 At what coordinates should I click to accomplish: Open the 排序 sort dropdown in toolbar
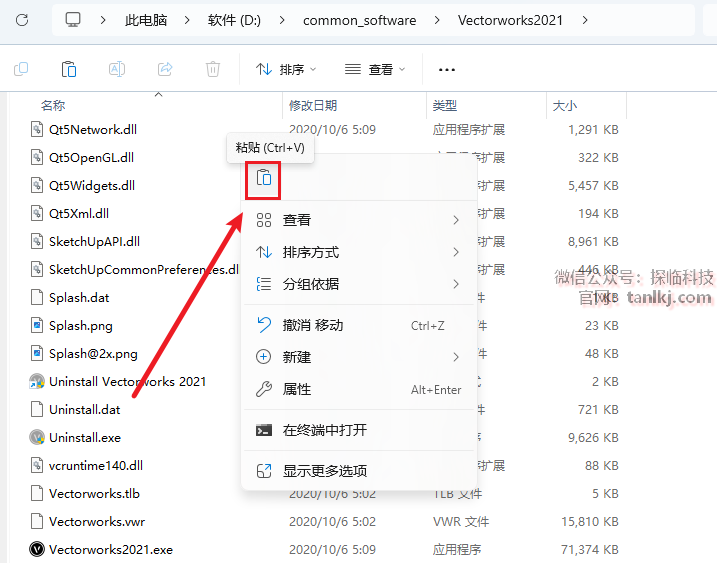point(286,69)
